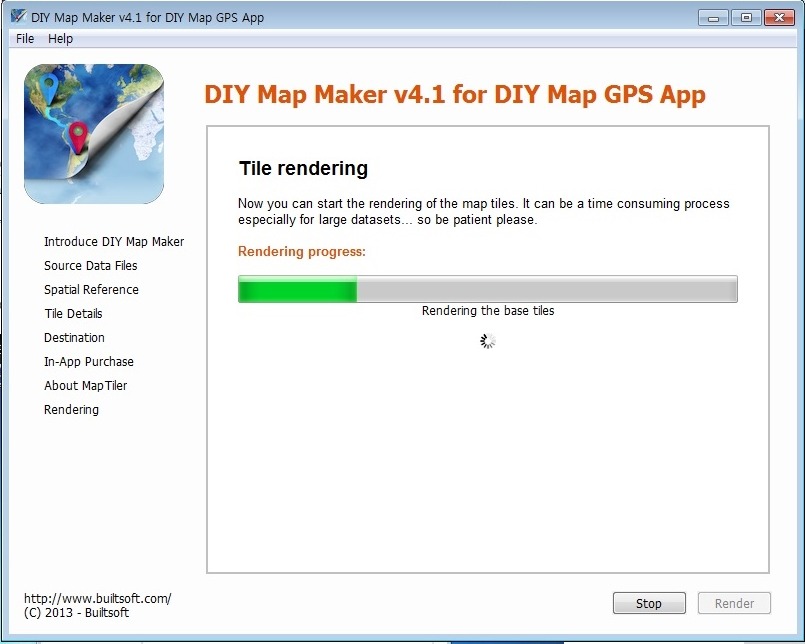Click the app icon in the title bar
This screenshot has width=805, height=644.
(x=18, y=17)
